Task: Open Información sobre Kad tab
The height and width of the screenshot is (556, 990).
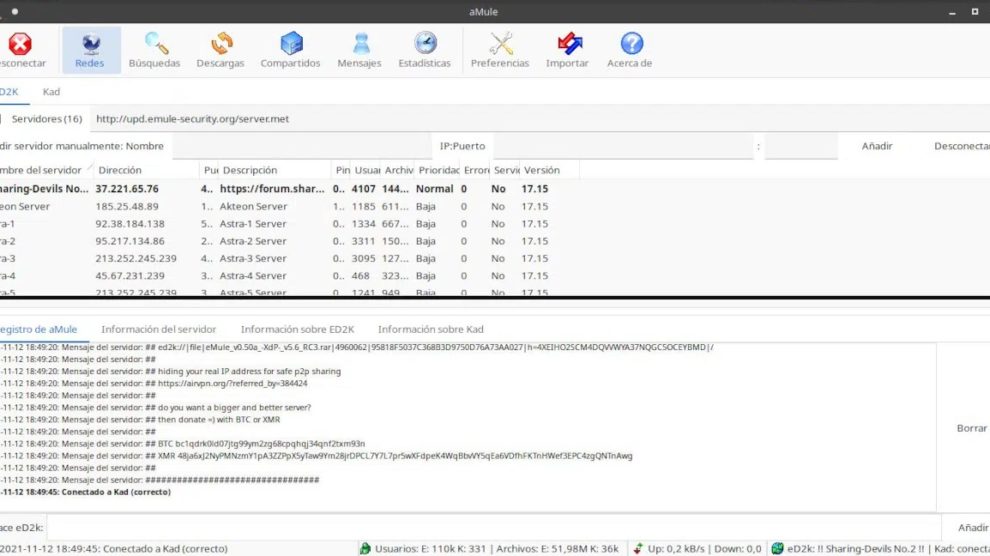Action: pos(431,329)
